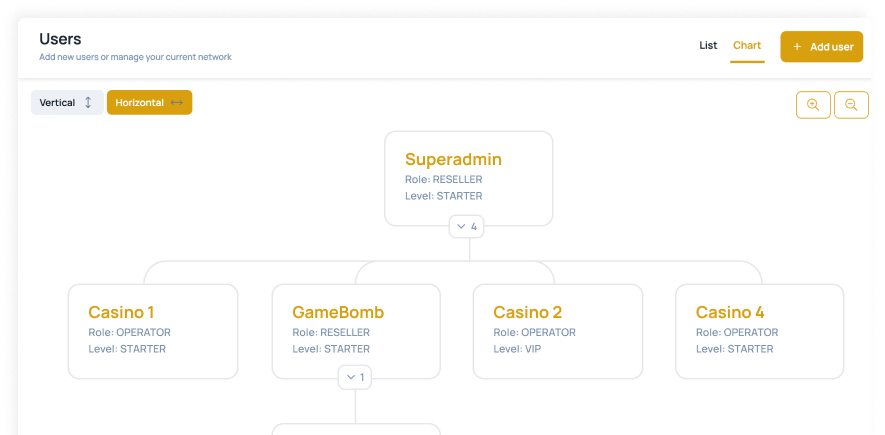The width and height of the screenshot is (885, 435).
Task: Click the Users page heading
Action: pos(60,39)
